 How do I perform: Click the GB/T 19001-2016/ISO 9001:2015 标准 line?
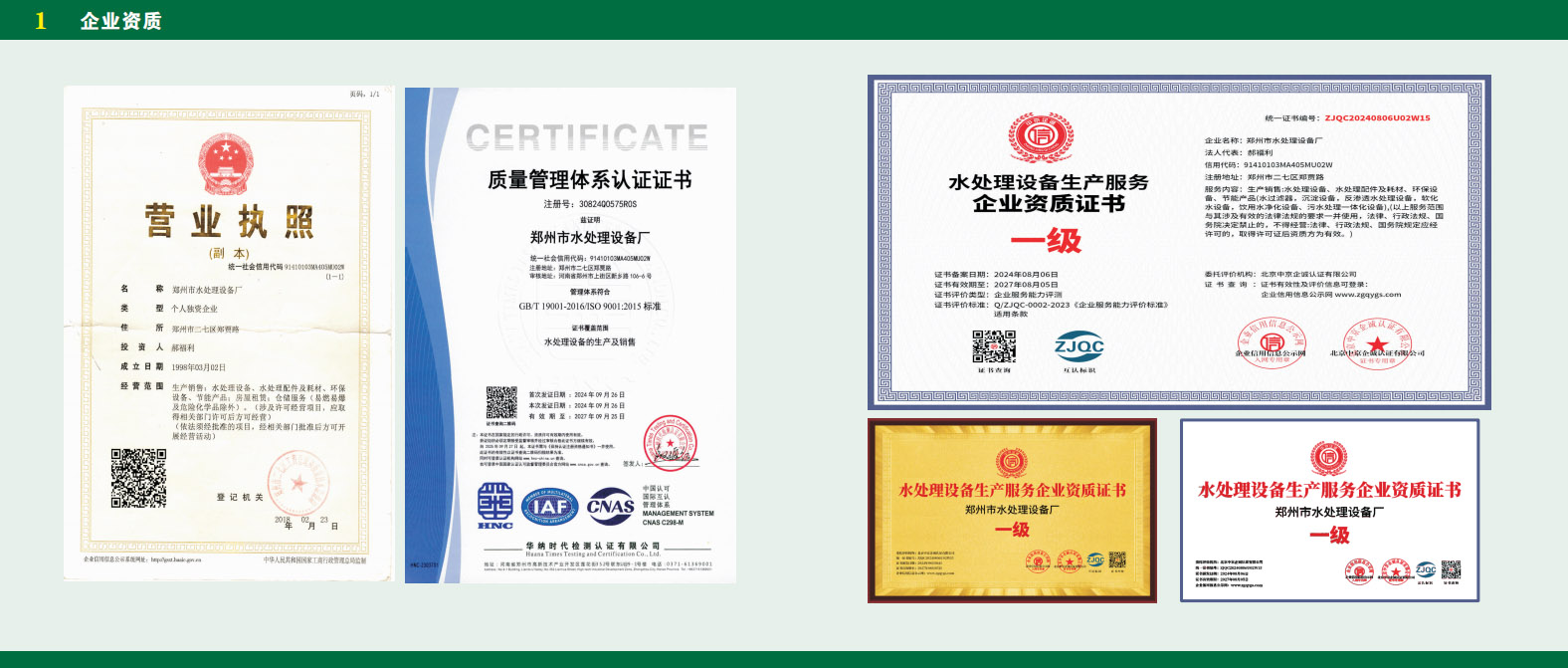(590, 307)
